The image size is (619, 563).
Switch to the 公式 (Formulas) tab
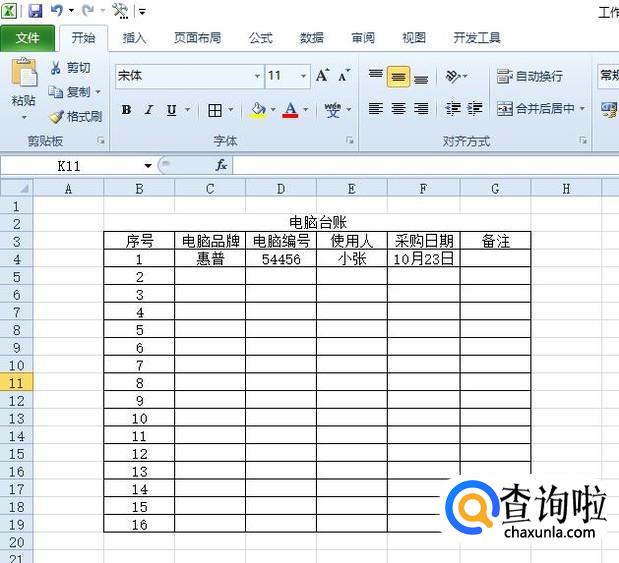pyautogui.click(x=261, y=38)
